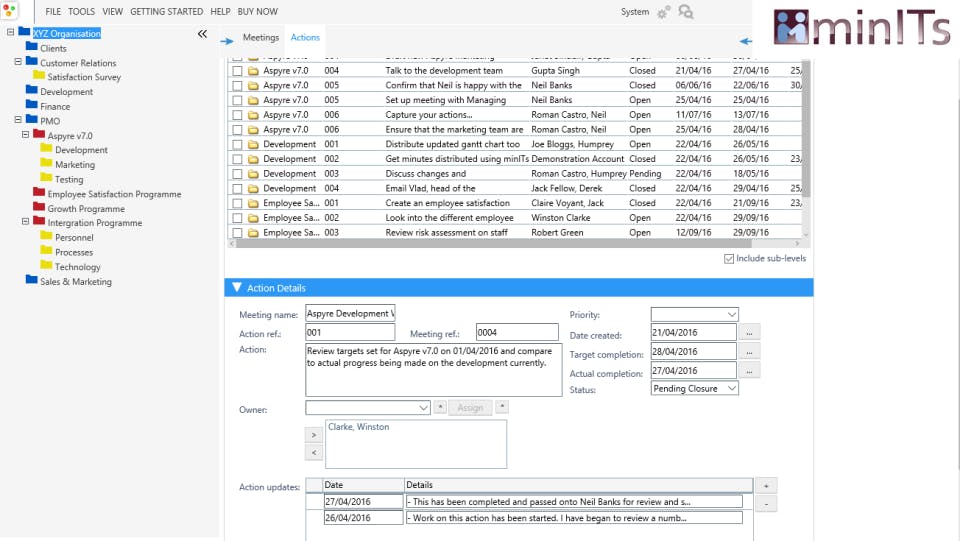
Task: Collapse the Intergration Programme tree node
Action: (25, 222)
